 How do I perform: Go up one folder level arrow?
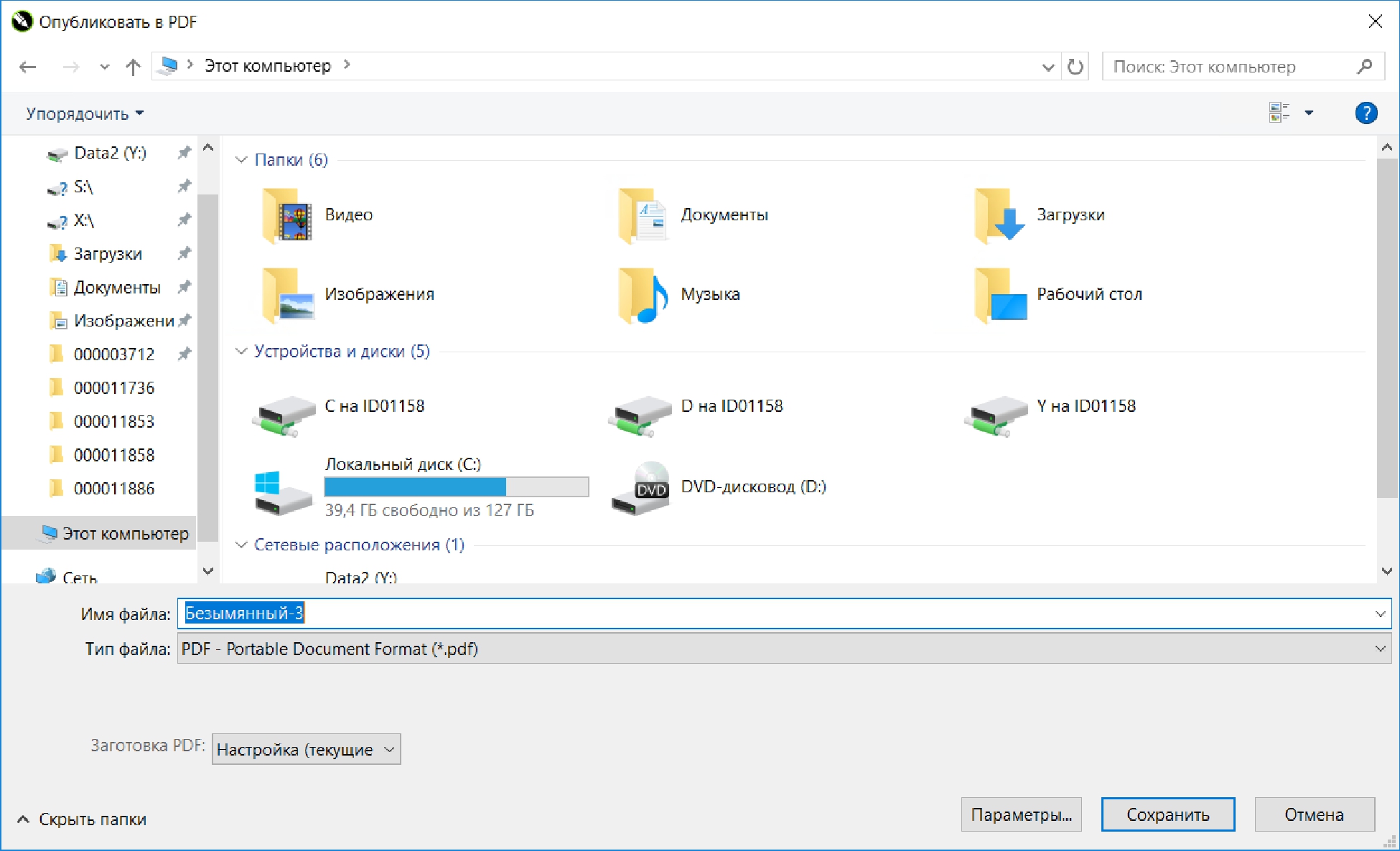pos(133,67)
